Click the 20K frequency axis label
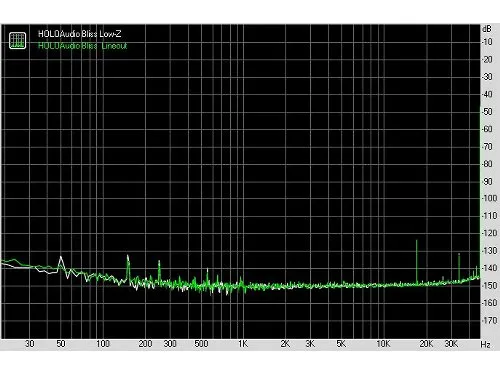This screenshot has height=375, width=500. click(426, 344)
